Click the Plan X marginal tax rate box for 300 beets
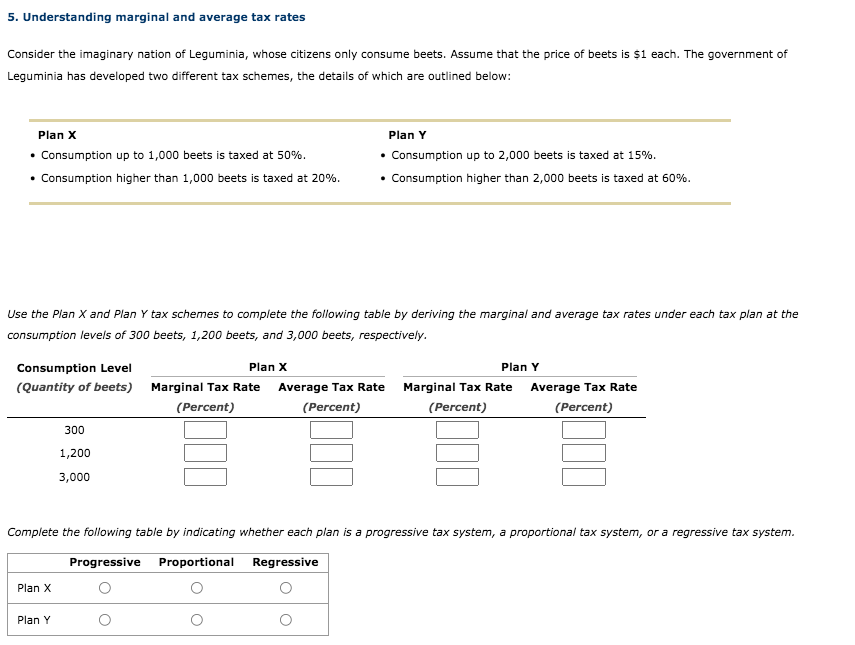Image resolution: width=855 pixels, height=645 pixels. (206, 429)
